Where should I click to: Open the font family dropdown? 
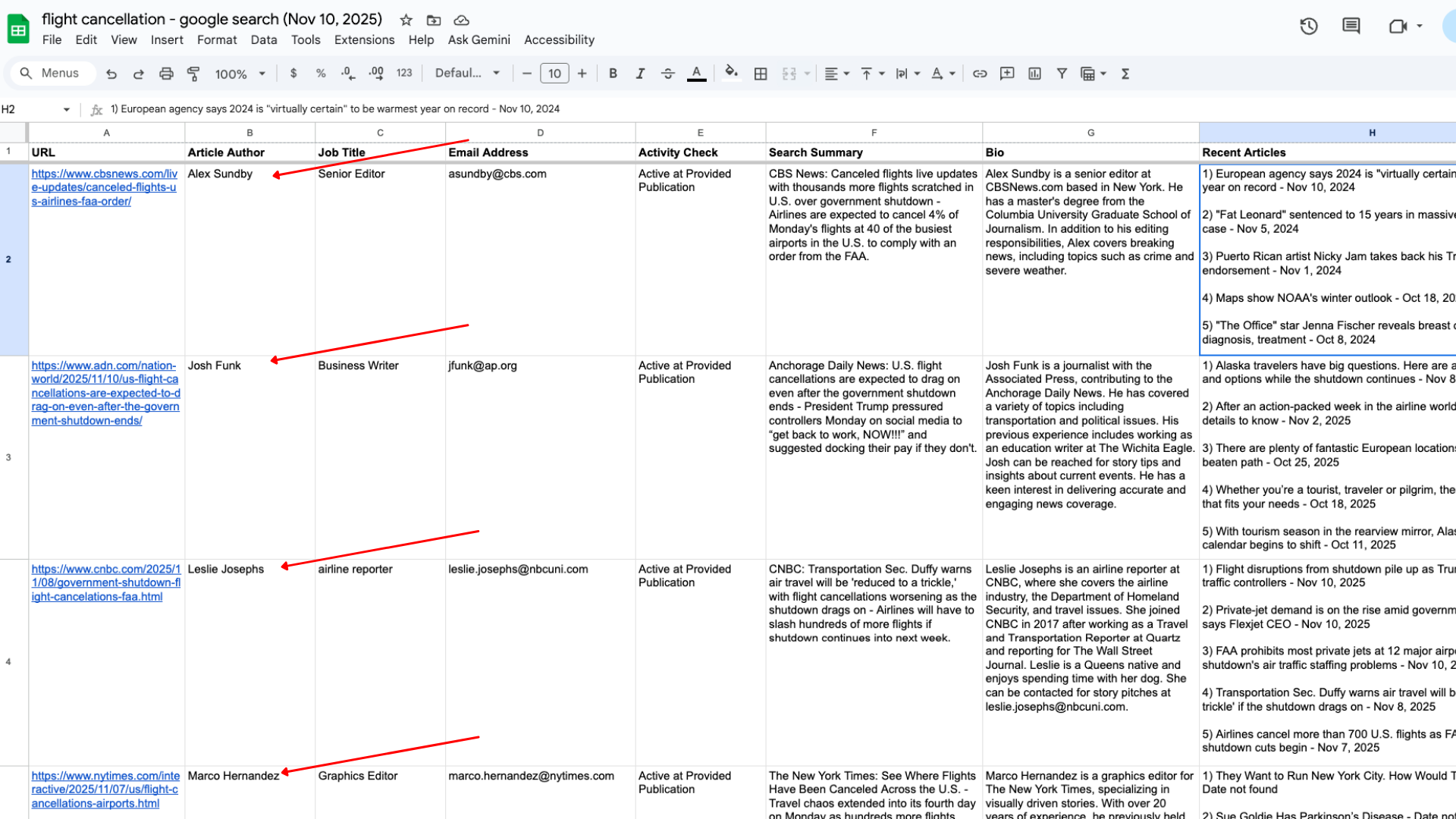click(467, 74)
